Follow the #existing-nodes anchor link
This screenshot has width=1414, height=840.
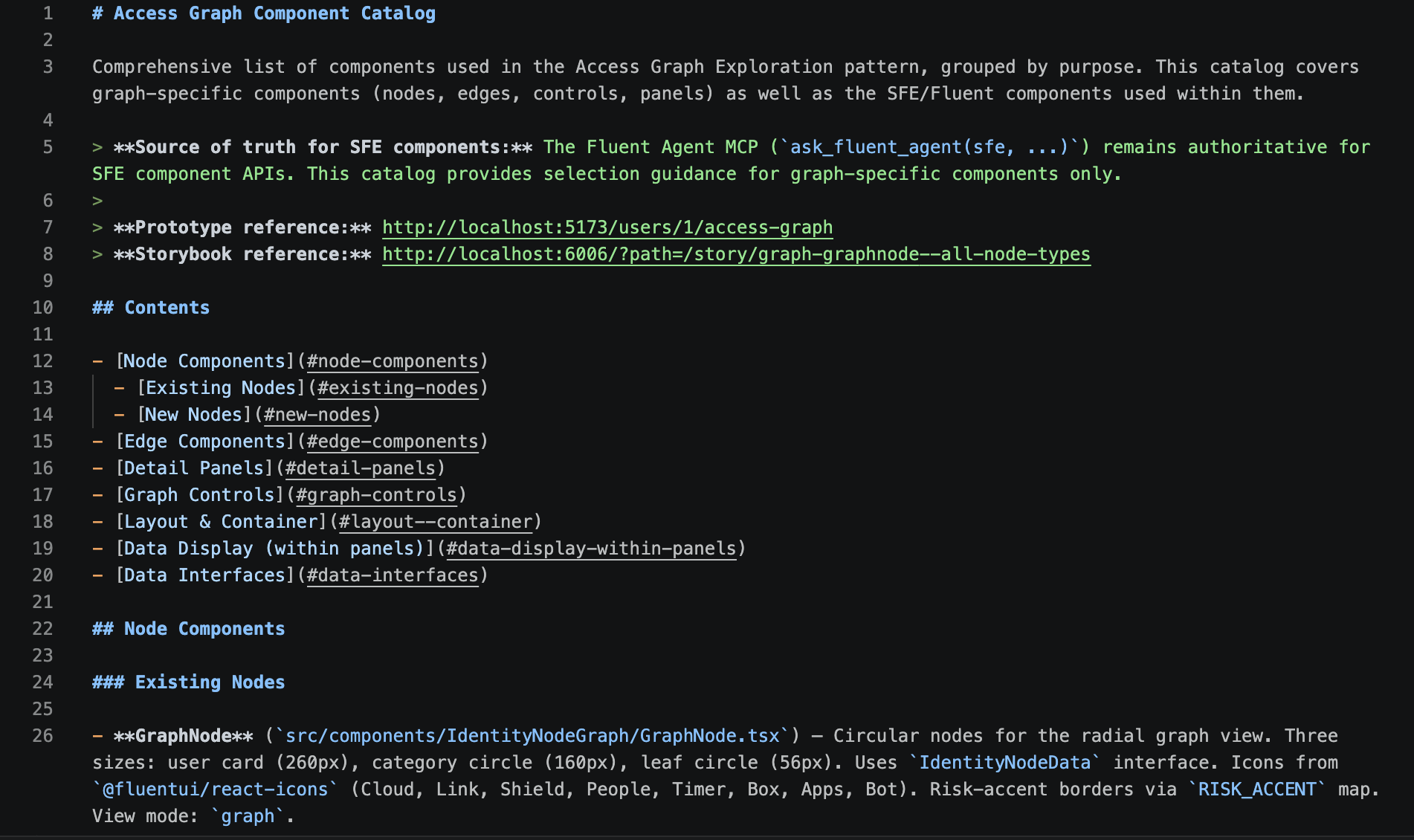[398, 388]
